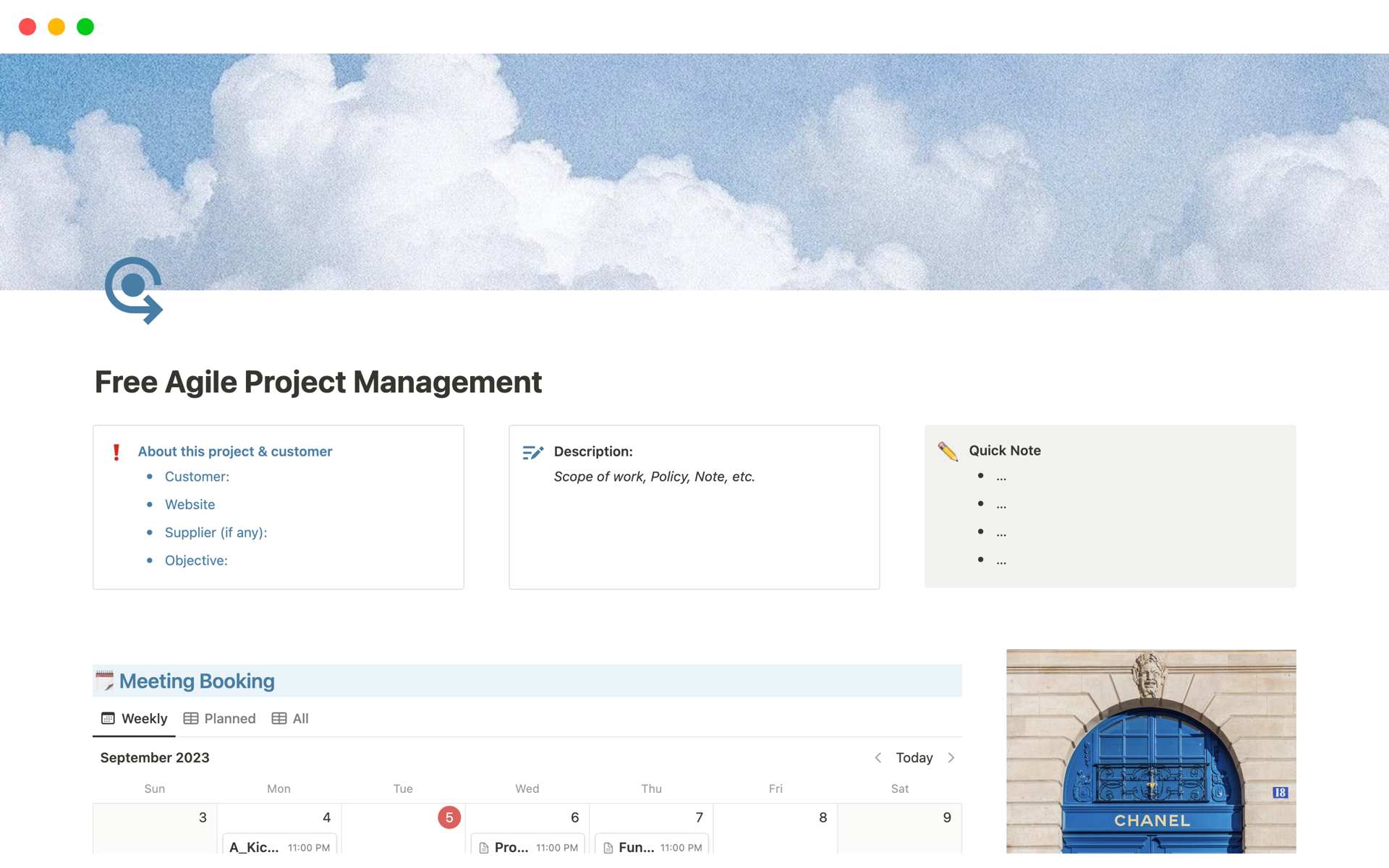The width and height of the screenshot is (1389, 868).
Task: Click the Website bullet link
Action: click(x=190, y=504)
